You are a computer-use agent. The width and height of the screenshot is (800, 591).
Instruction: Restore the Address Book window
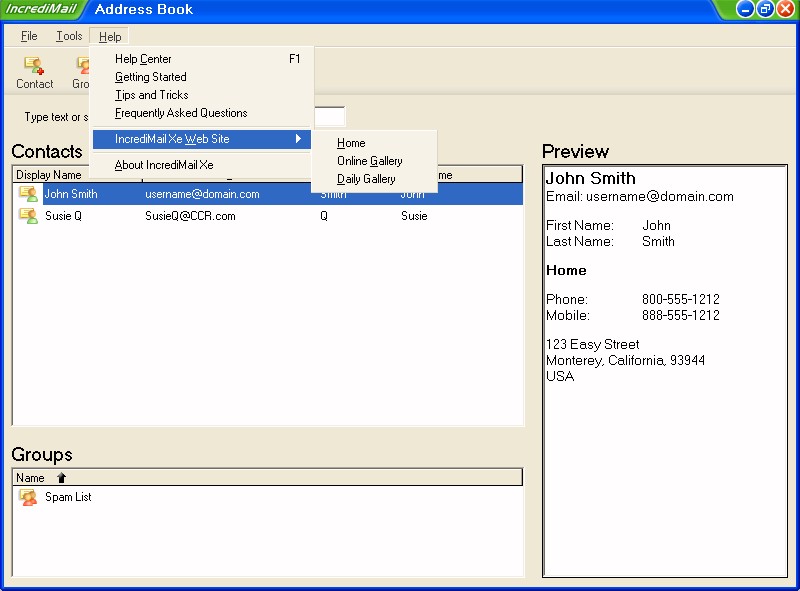765,10
